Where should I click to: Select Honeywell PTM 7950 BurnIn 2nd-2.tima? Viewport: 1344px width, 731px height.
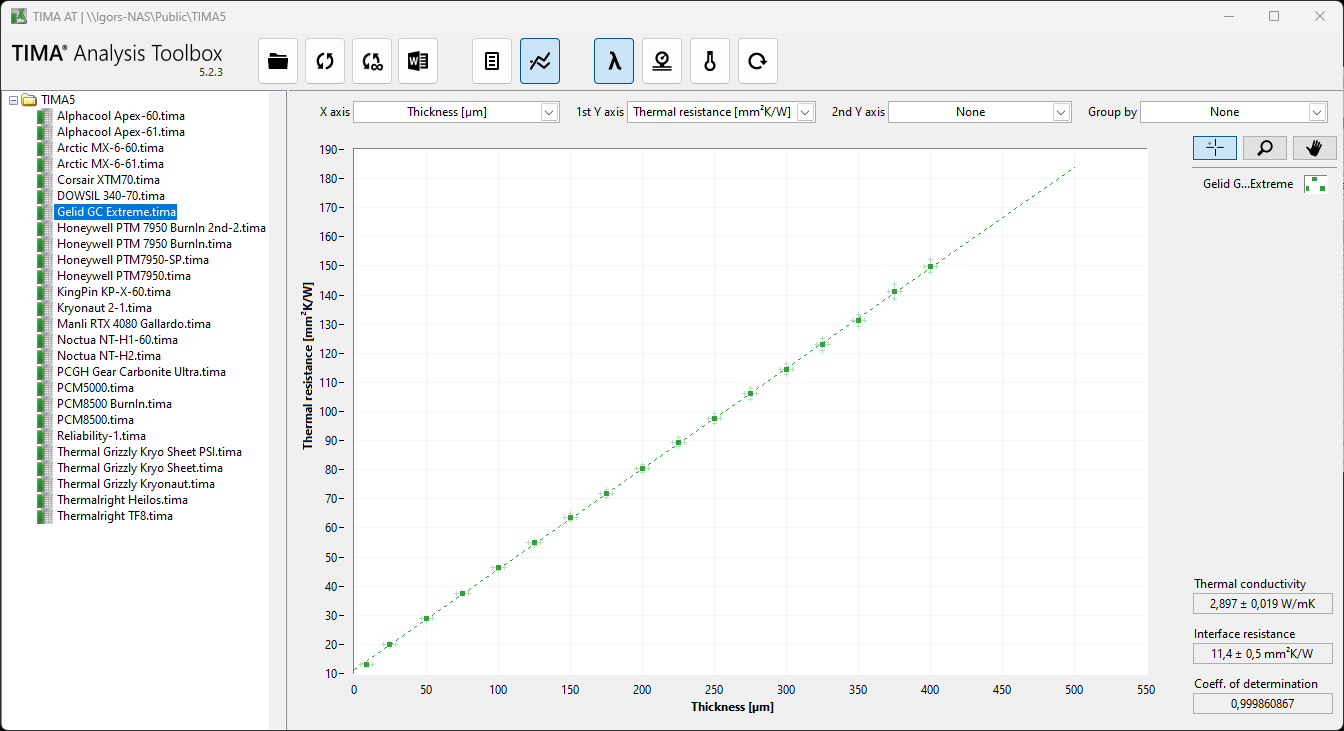(161, 228)
